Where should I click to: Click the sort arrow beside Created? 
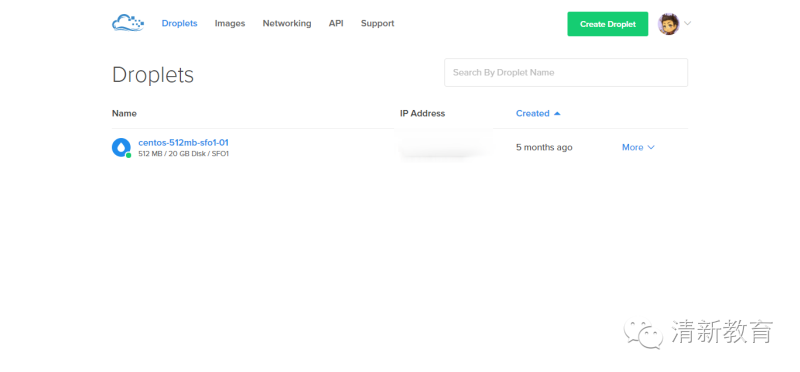pos(557,113)
